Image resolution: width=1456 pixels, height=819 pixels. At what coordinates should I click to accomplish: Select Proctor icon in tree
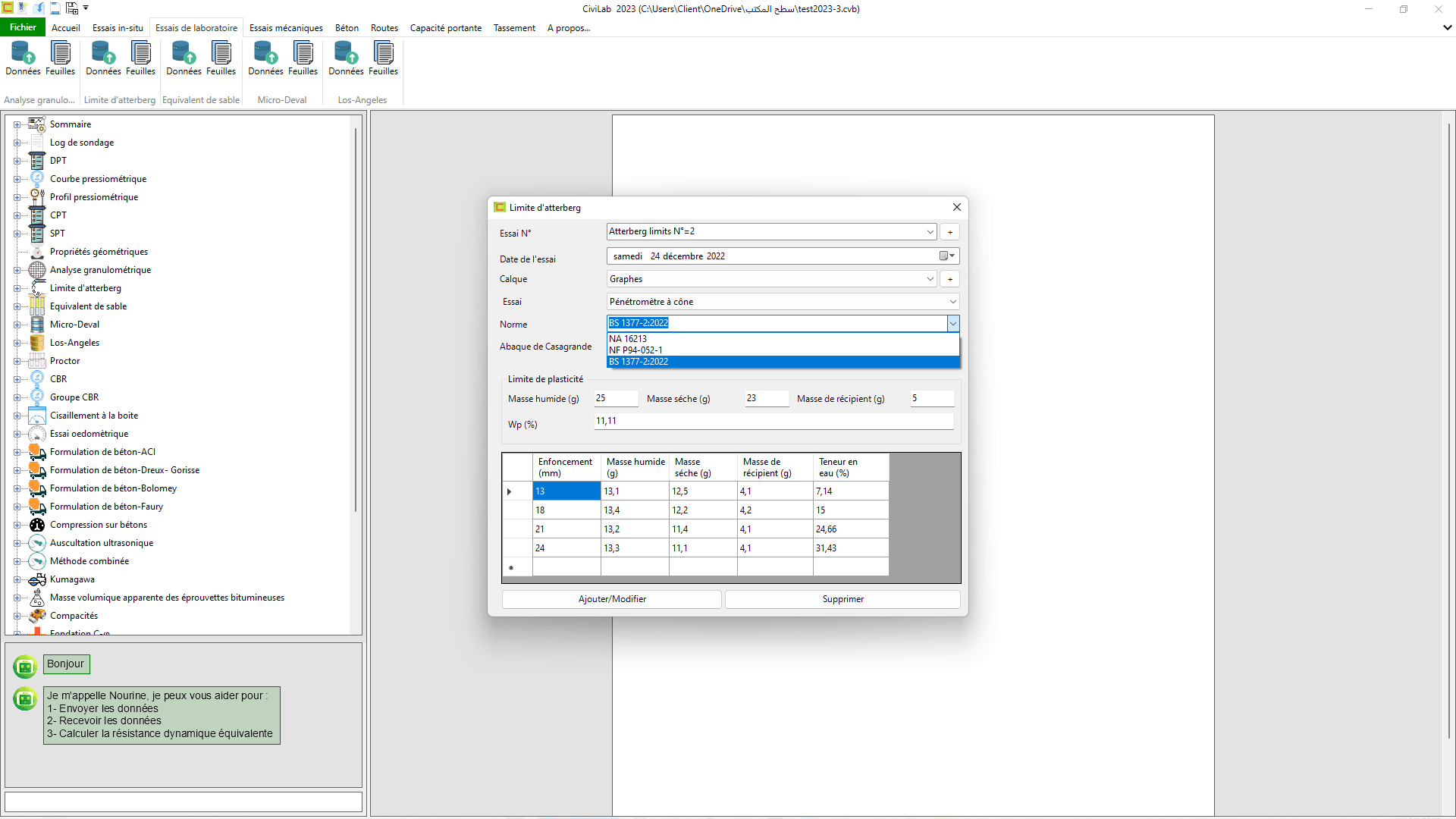point(37,361)
